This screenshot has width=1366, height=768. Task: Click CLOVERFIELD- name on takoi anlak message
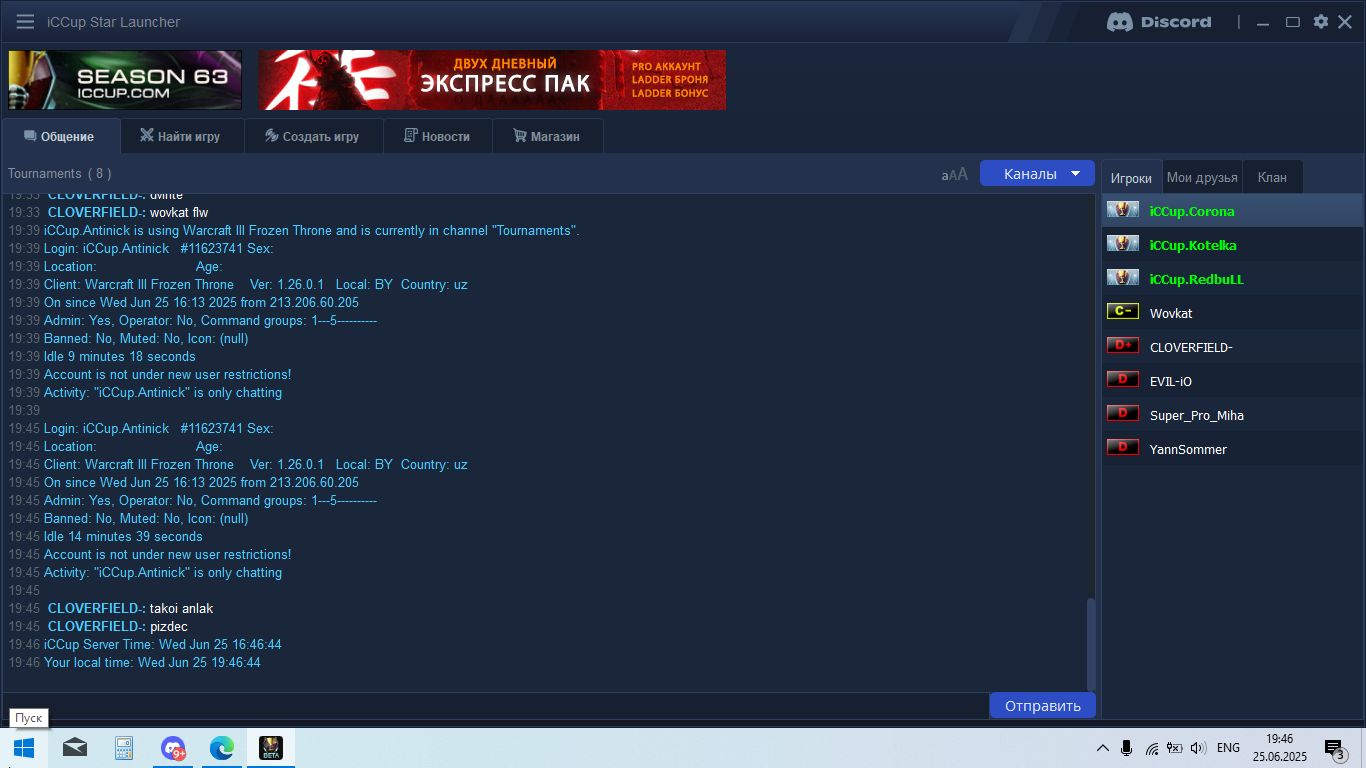[96, 608]
